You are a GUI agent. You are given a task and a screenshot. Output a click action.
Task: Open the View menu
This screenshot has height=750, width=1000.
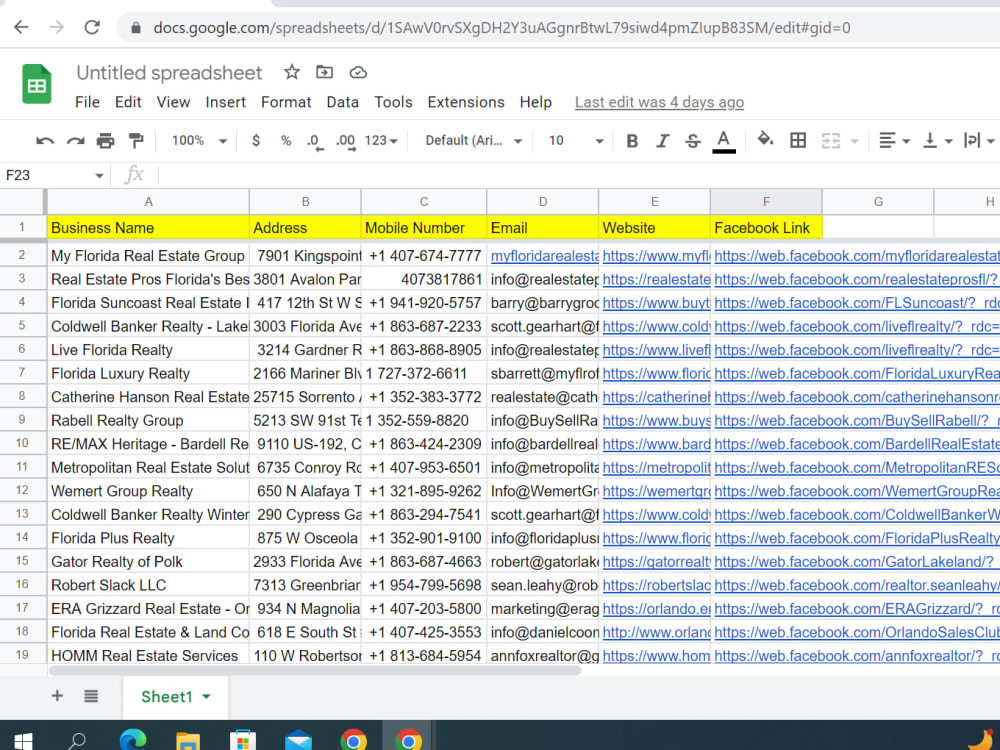point(173,102)
